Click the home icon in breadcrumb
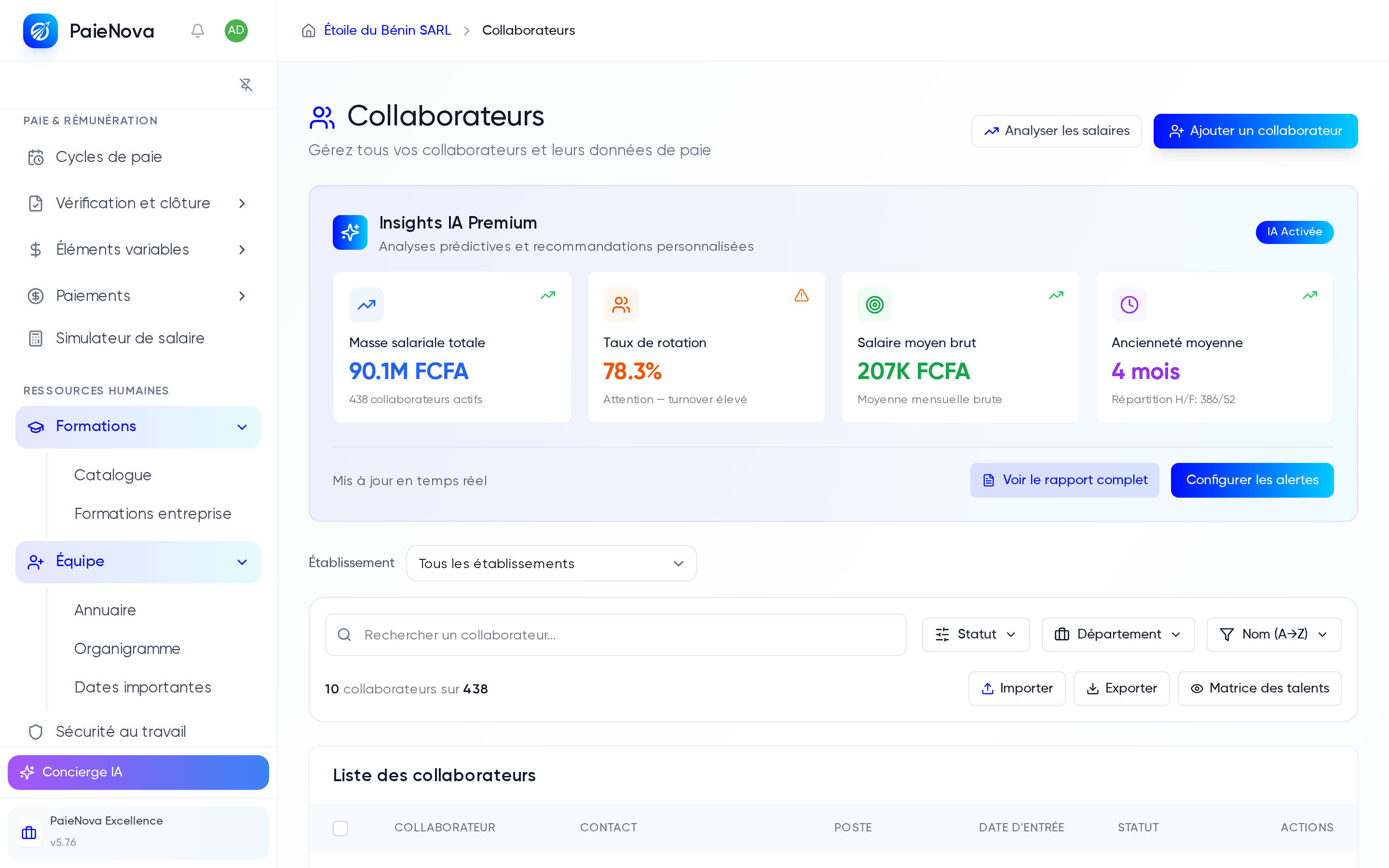Viewport: 1389px width, 868px height. coord(309,30)
